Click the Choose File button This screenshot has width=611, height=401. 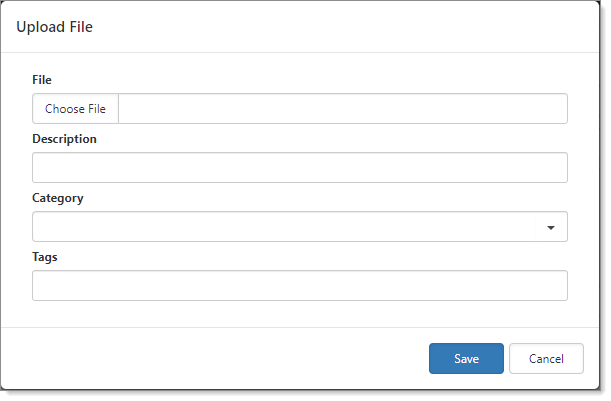click(x=75, y=109)
